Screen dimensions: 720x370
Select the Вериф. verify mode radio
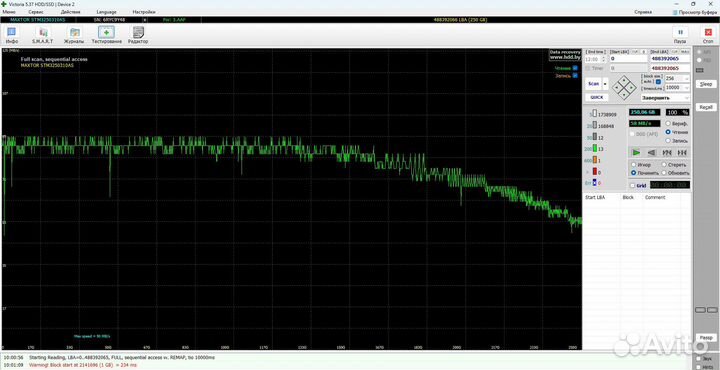(668, 123)
